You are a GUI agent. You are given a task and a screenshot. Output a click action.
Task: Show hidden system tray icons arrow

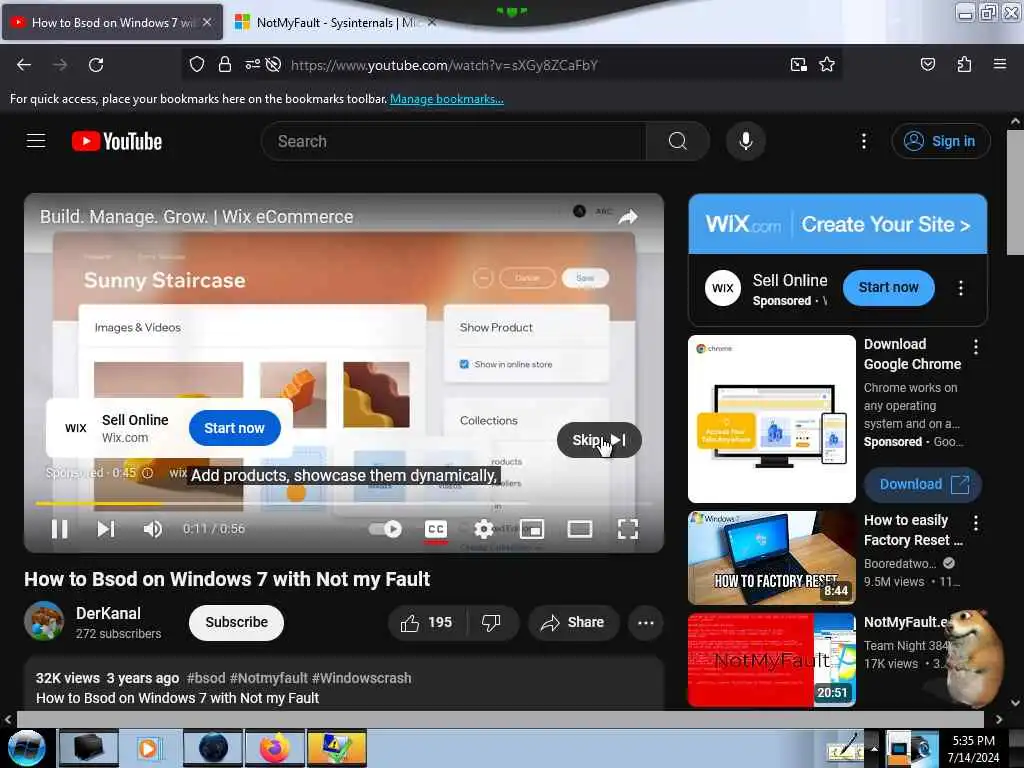point(874,748)
